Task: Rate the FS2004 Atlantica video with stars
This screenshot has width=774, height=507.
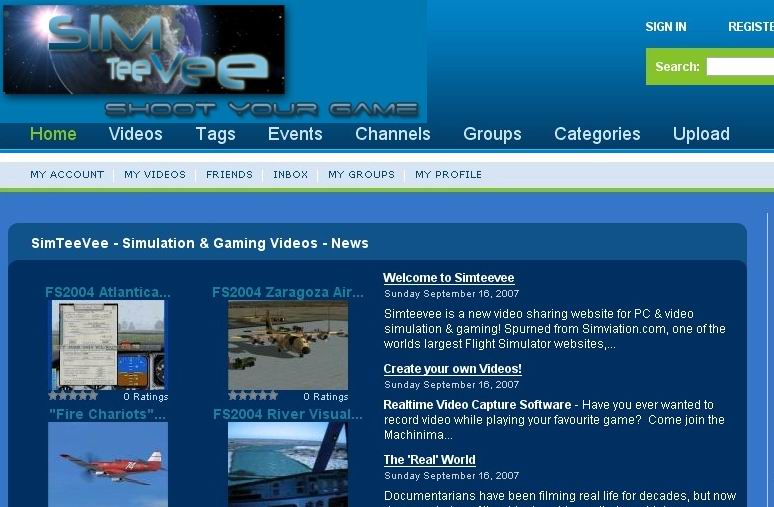Action: coord(73,396)
